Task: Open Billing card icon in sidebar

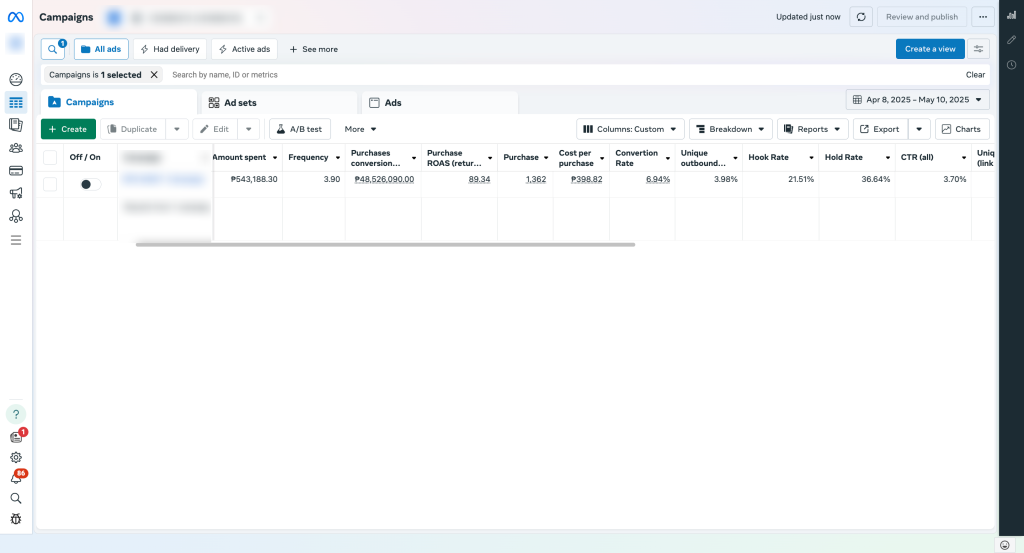Action: tap(15, 170)
